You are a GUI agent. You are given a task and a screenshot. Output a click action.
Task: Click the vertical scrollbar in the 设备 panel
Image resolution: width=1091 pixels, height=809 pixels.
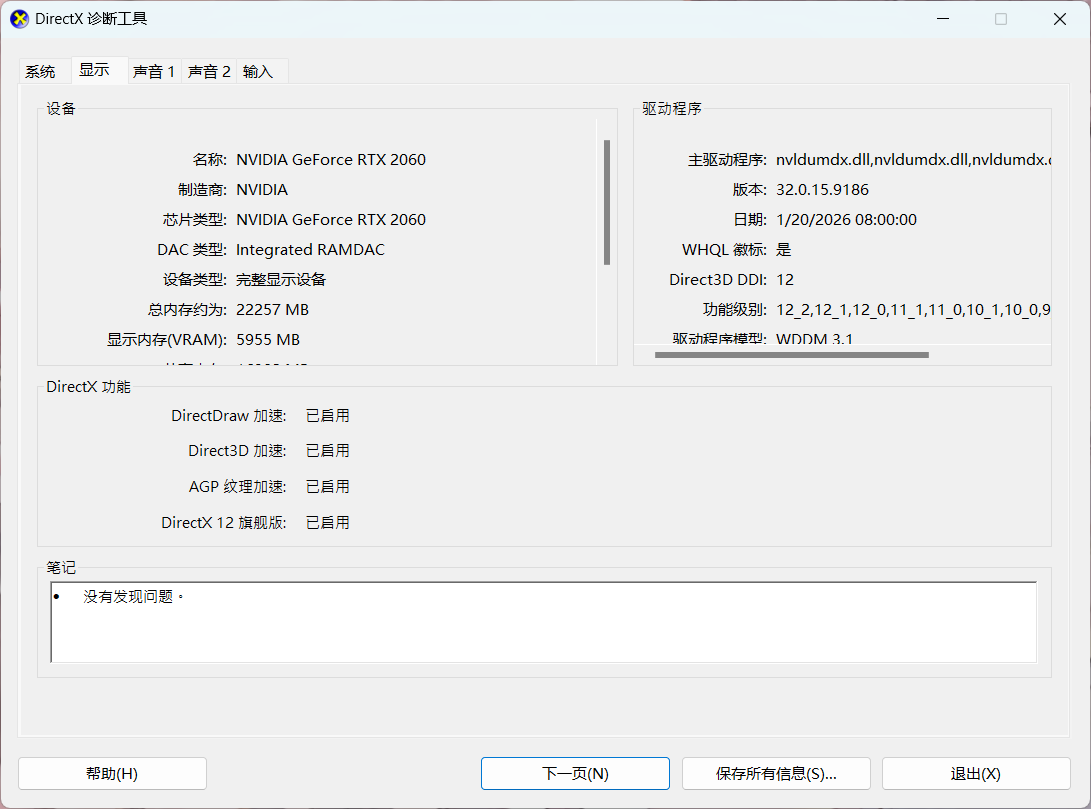click(607, 200)
